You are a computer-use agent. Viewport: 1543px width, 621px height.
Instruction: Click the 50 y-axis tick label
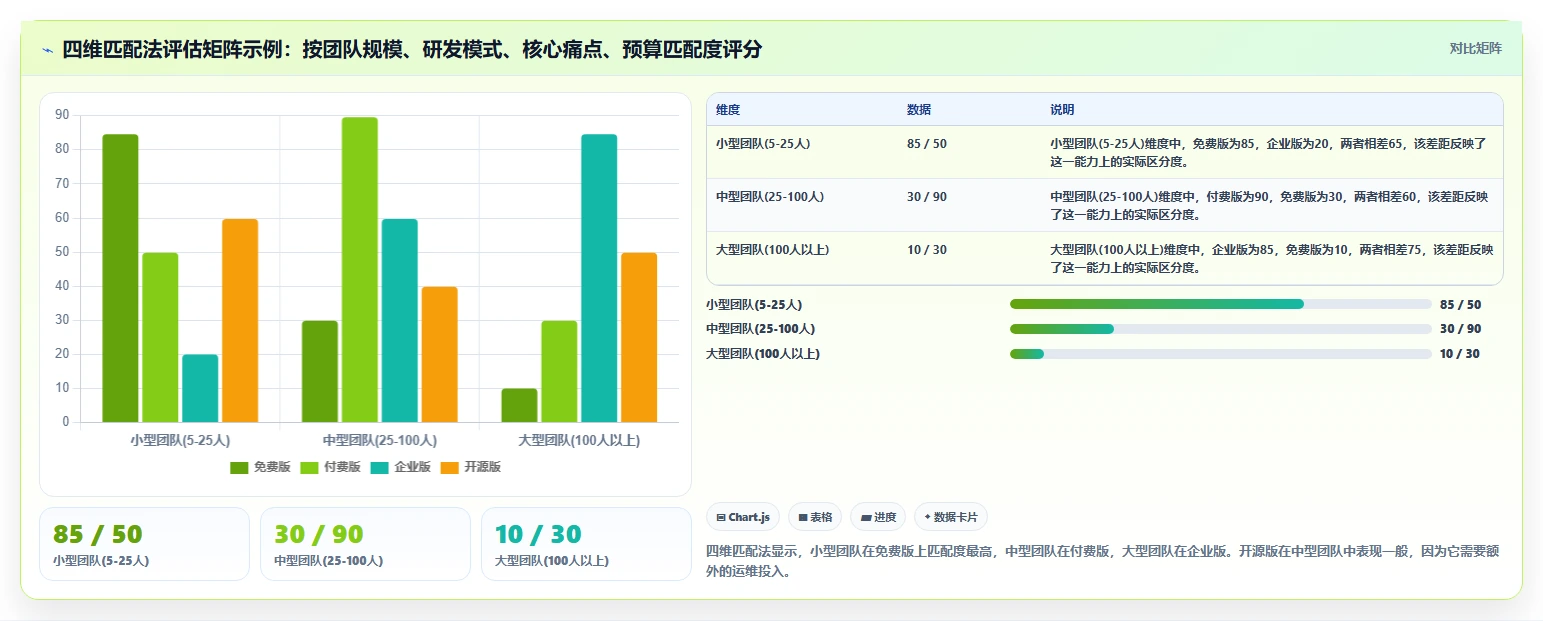click(x=62, y=252)
